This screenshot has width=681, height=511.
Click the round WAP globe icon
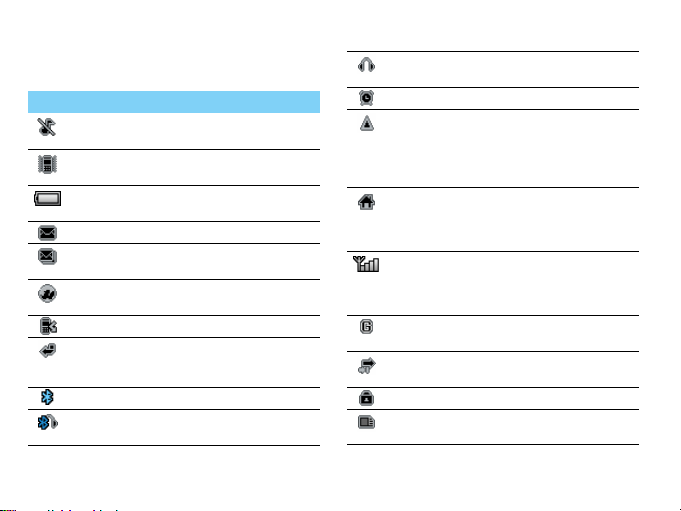coord(47,293)
